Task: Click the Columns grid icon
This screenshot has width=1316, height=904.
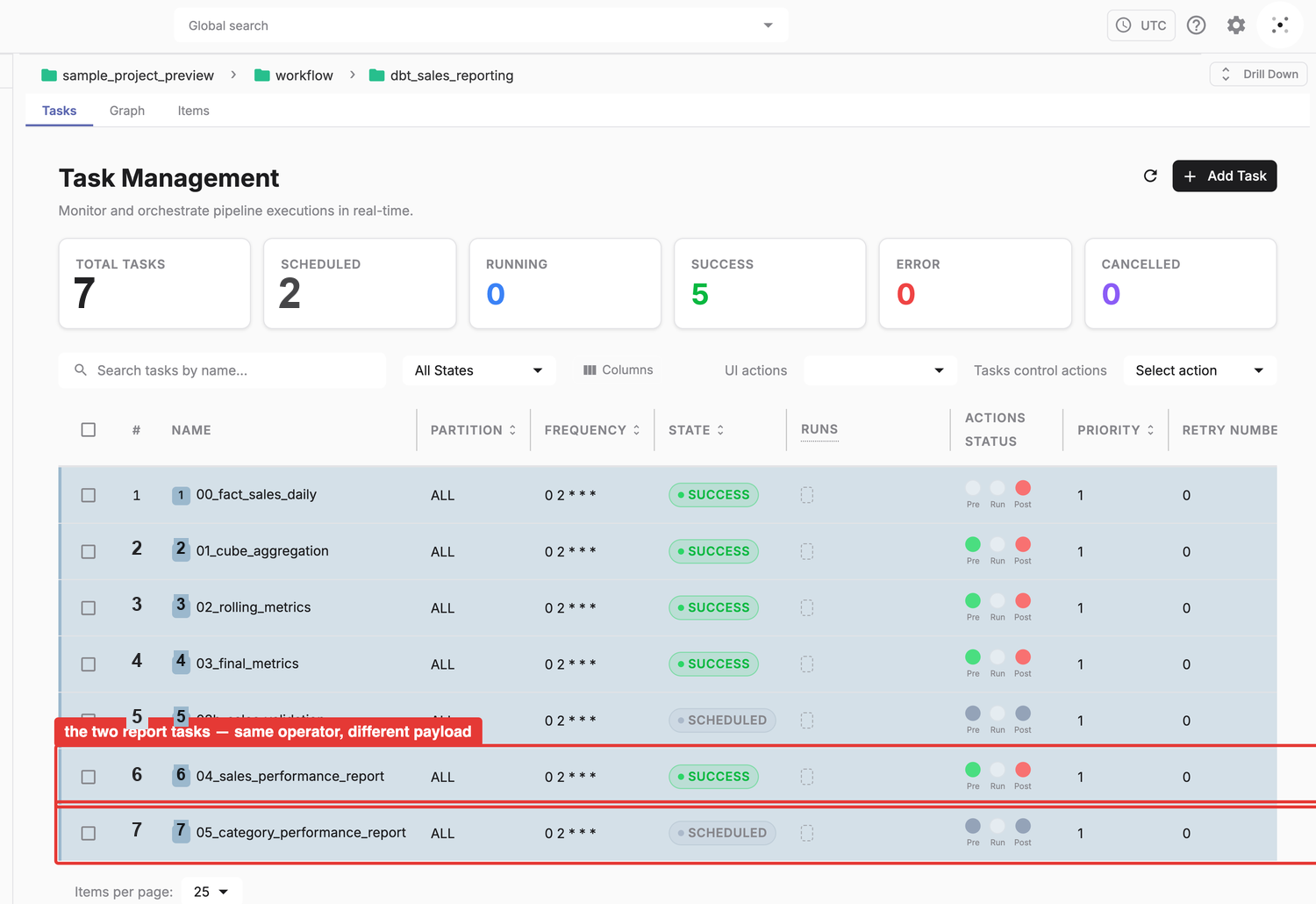Action: [590, 370]
